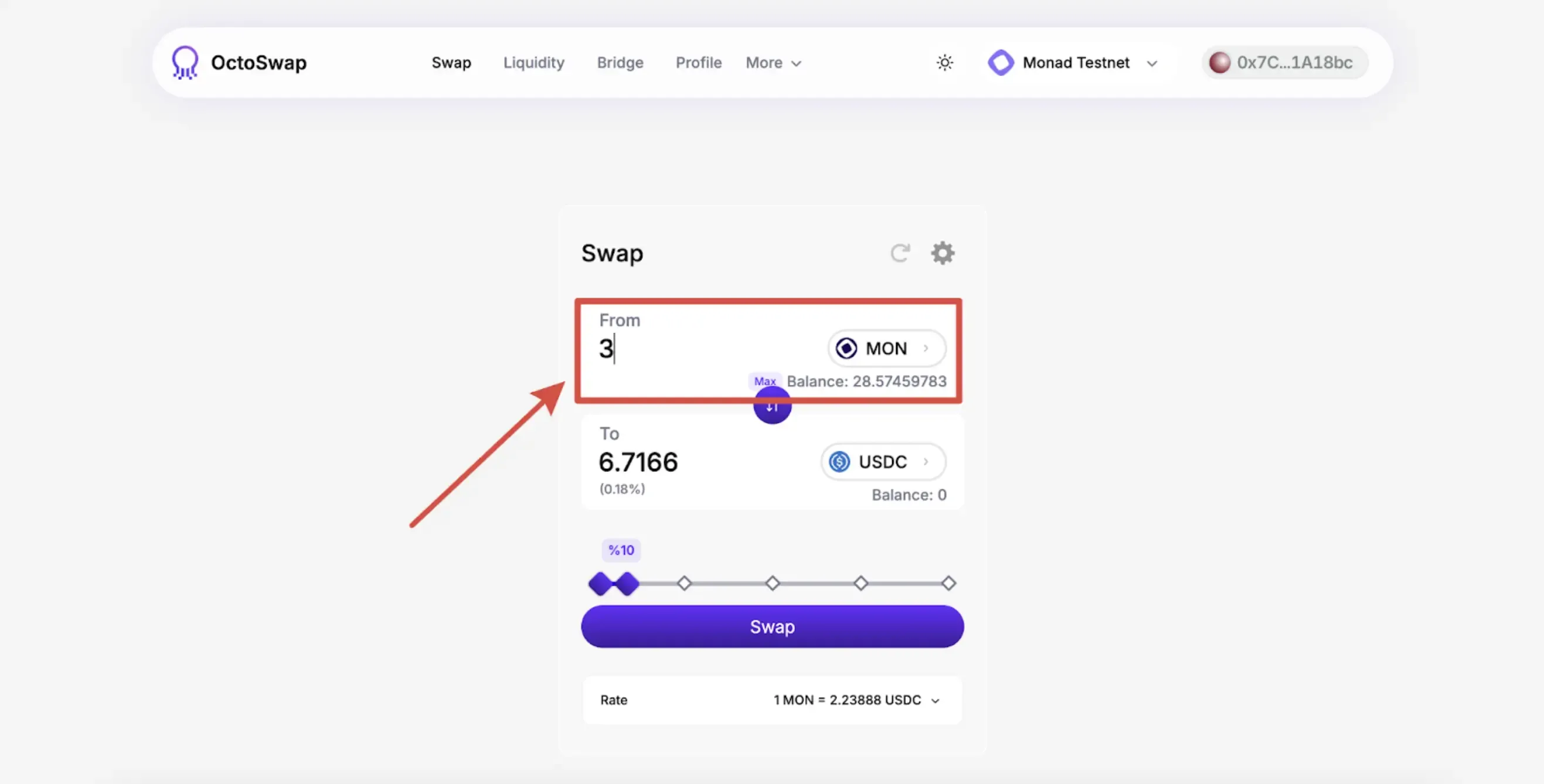Toggle the light/dark theme sun icon
The width and height of the screenshot is (1544, 784).
click(944, 62)
